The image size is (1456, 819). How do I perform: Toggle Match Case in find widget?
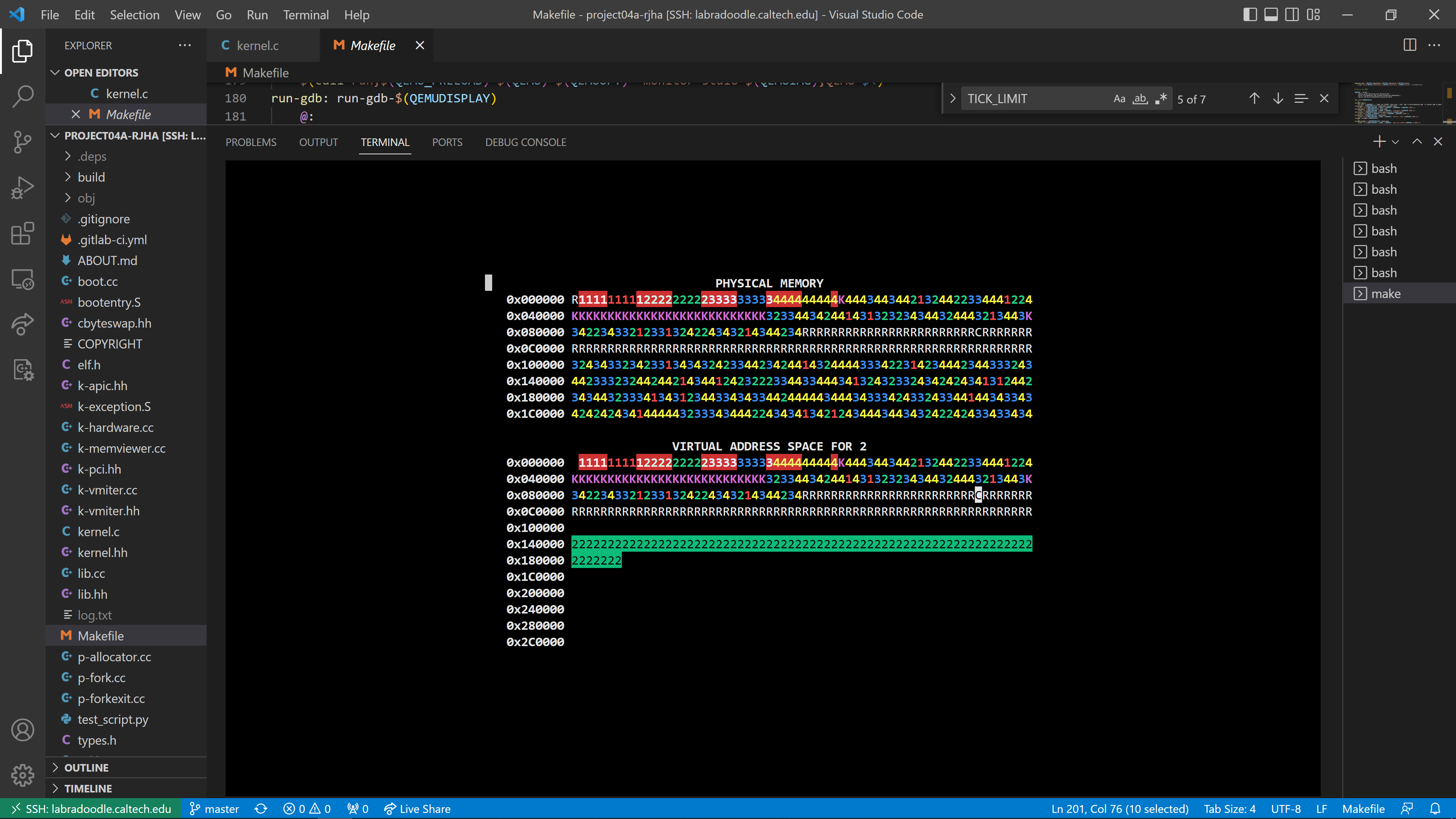[1119, 99]
